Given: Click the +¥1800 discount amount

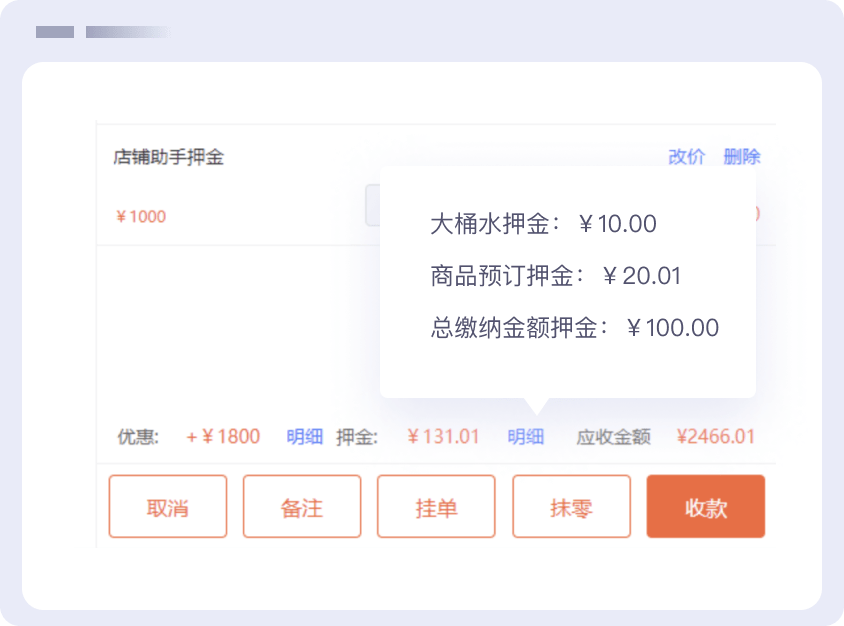Looking at the screenshot, I should pos(223,436).
